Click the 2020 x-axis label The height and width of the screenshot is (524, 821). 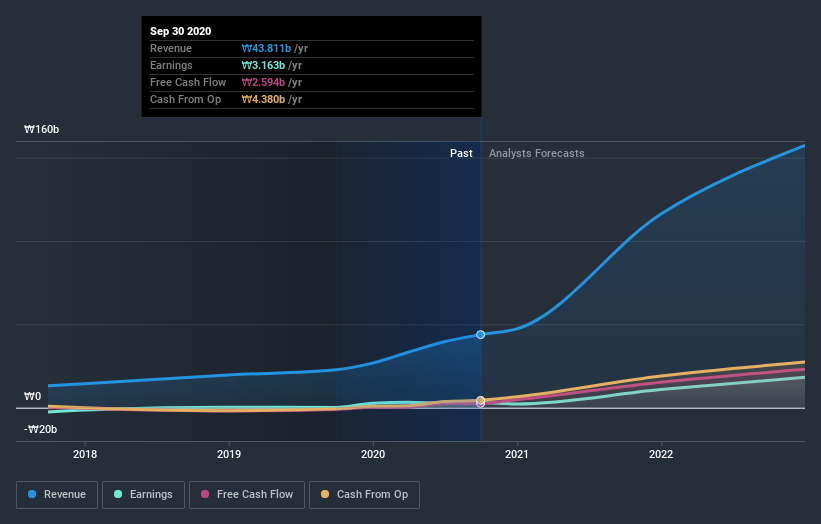click(373, 454)
